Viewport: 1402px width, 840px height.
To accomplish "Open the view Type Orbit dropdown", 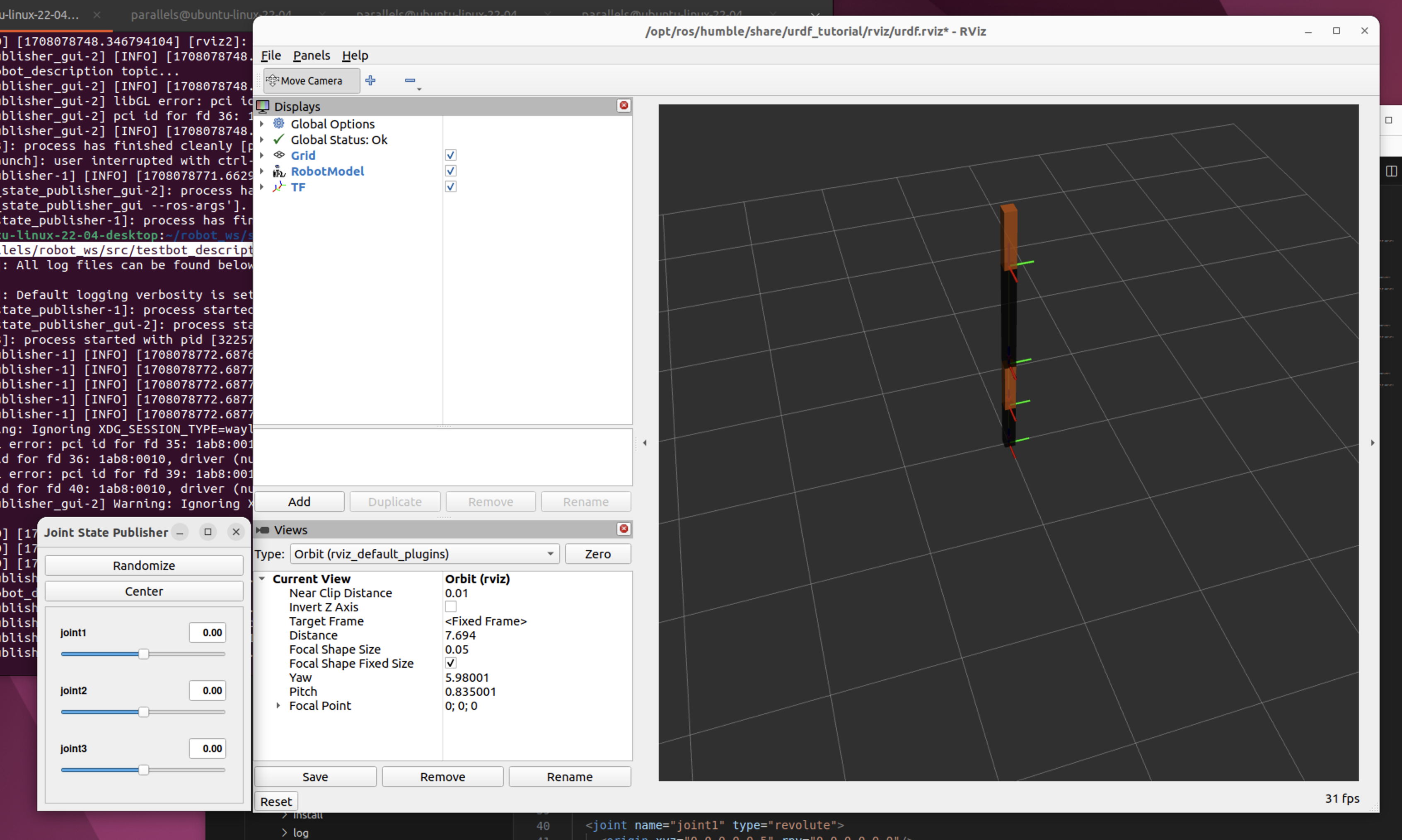I will coord(424,554).
